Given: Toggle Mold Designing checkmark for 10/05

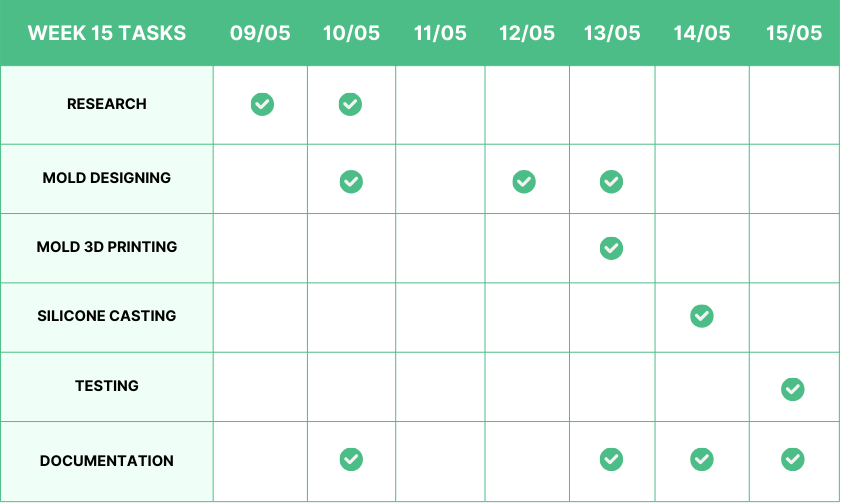Looking at the screenshot, I should tap(350, 181).
